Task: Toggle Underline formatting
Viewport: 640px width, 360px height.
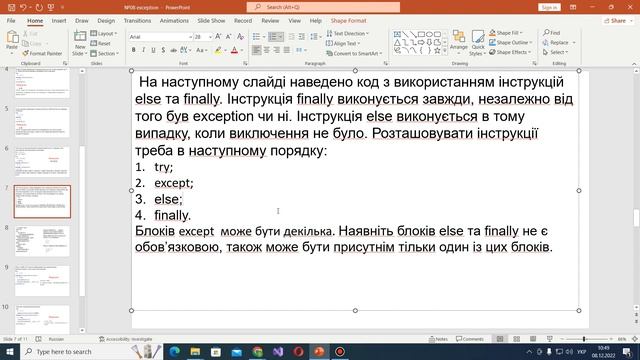Action: point(153,50)
